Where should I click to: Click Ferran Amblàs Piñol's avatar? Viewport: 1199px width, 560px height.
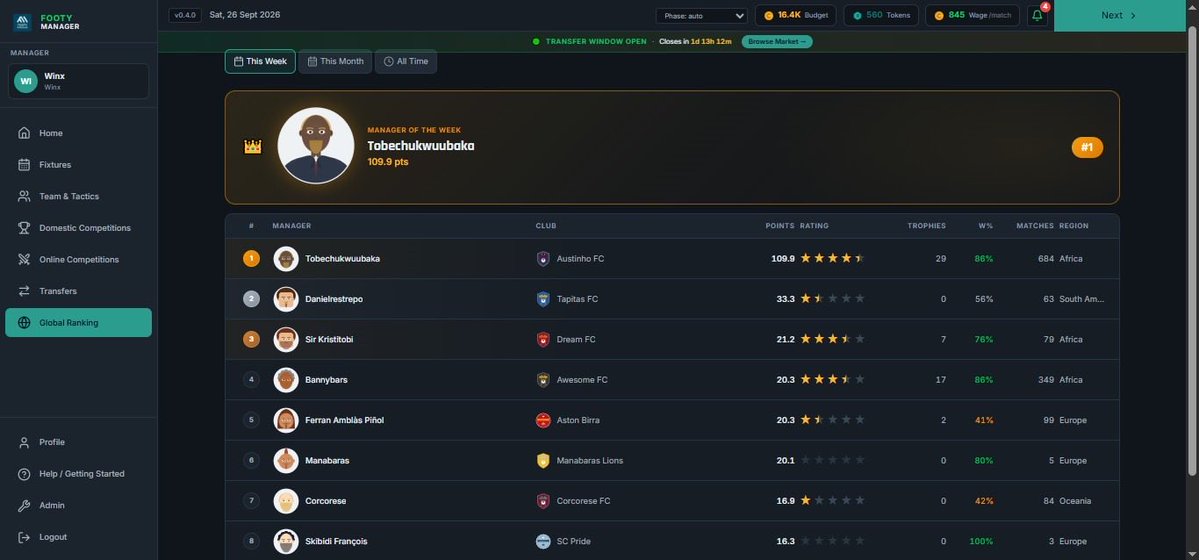coord(286,420)
